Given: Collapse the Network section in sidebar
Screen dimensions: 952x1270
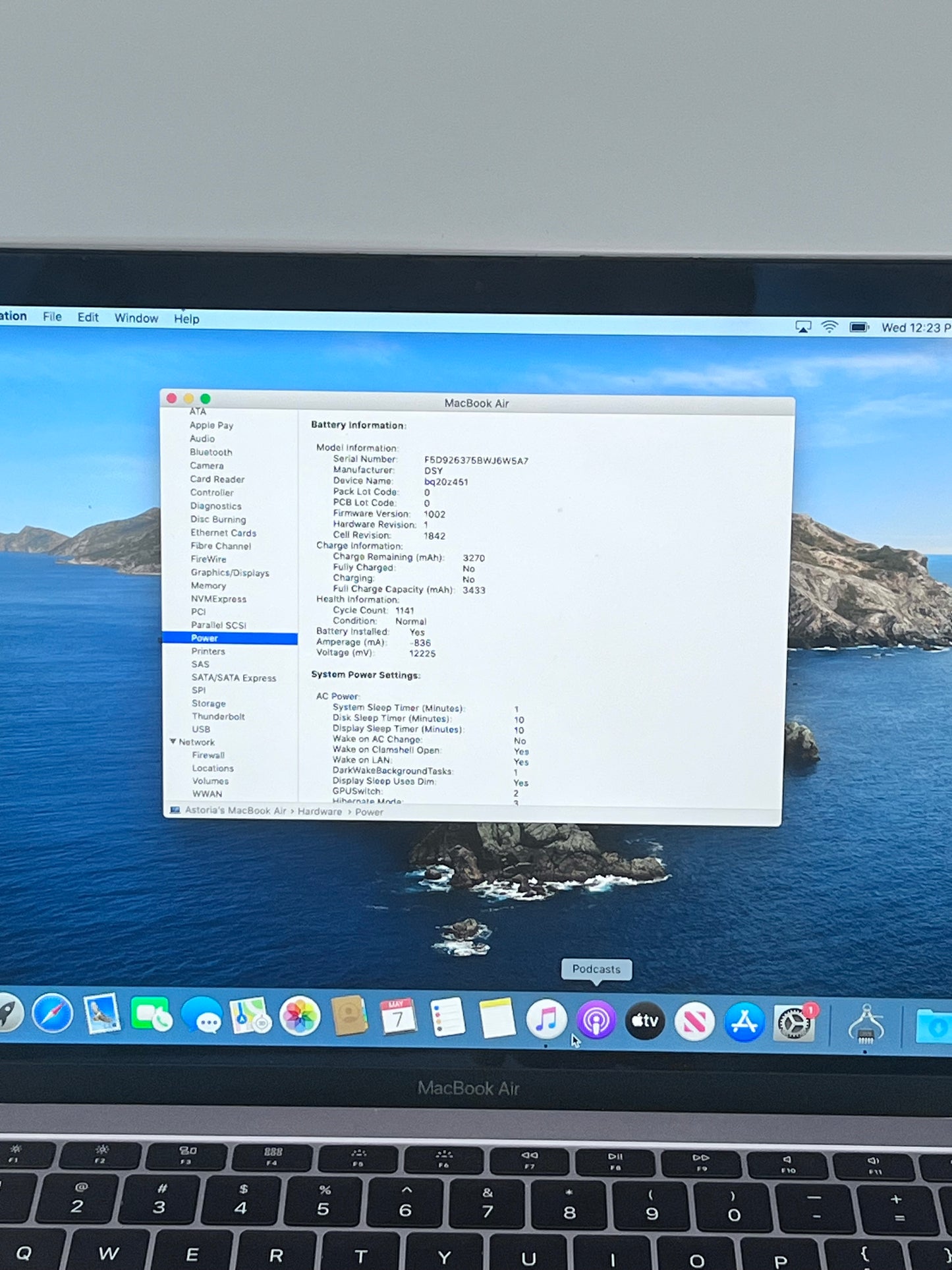Looking at the screenshot, I should (x=173, y=741).
